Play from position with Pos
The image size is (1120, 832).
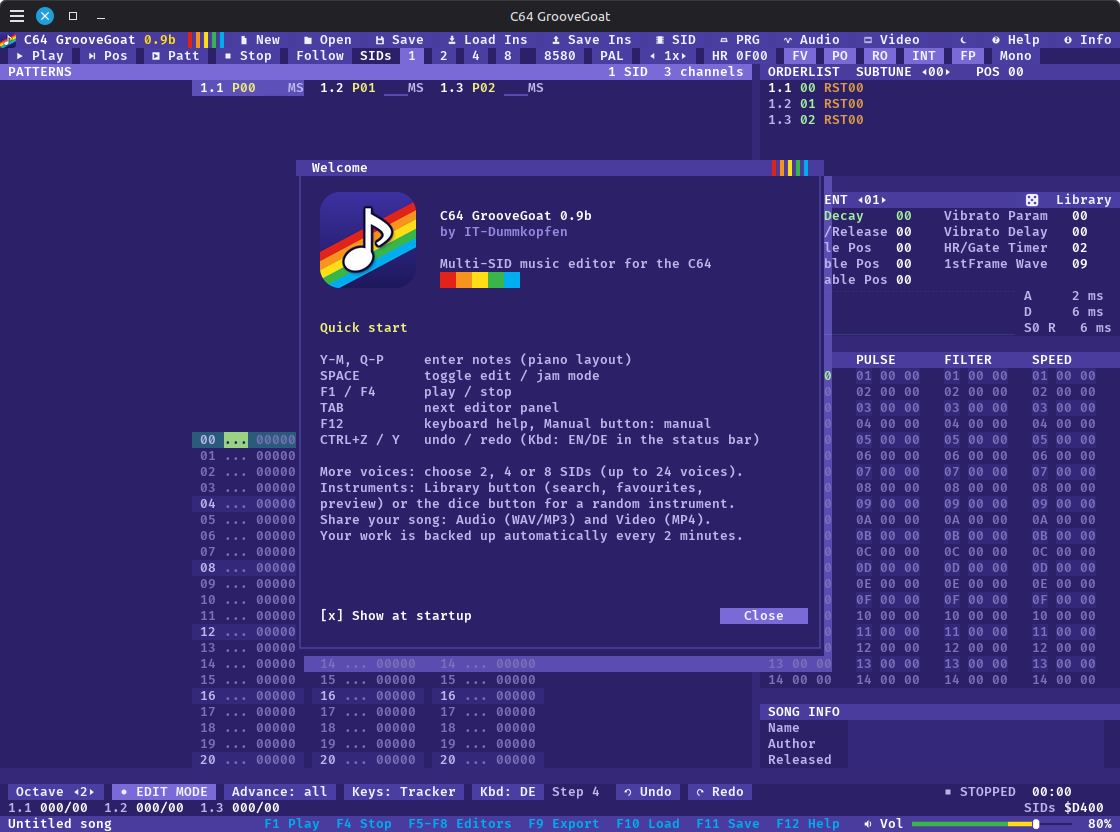108,56
